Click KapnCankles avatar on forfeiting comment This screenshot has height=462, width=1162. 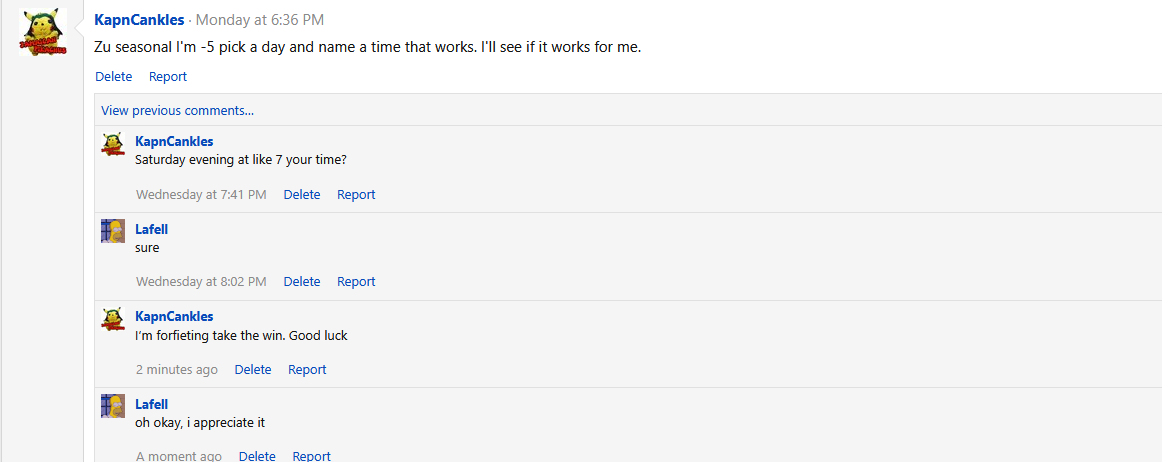112,319
